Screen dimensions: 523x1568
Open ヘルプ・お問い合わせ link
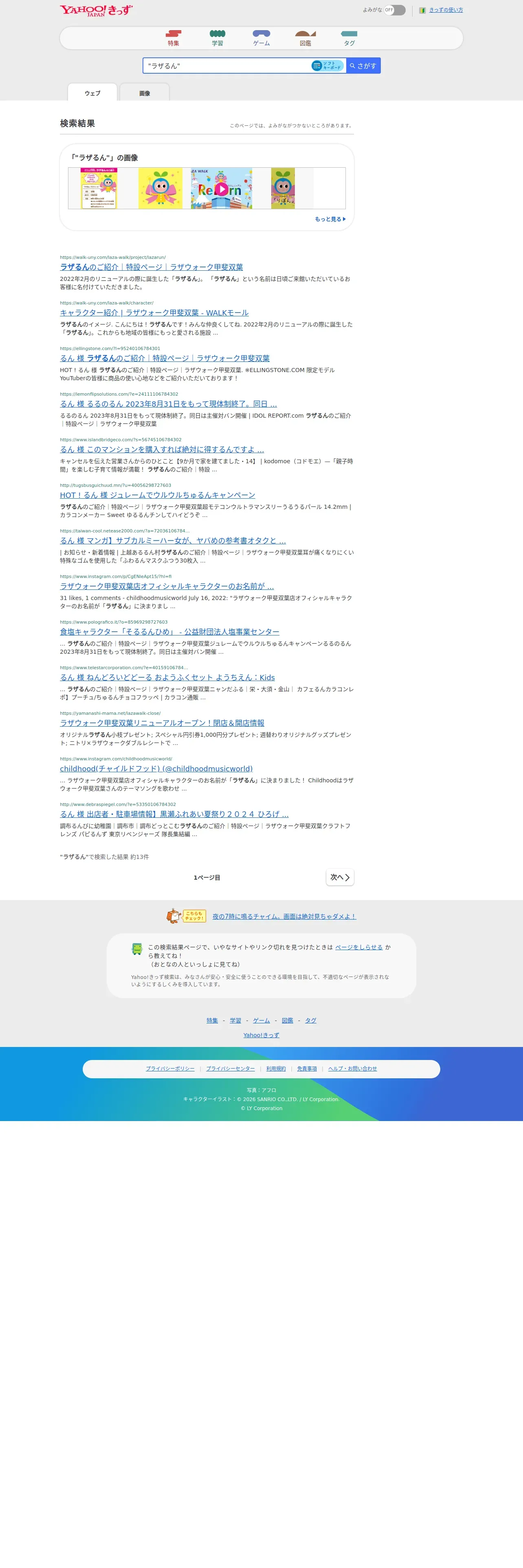pyautogui.click(x=352, y=1069)
